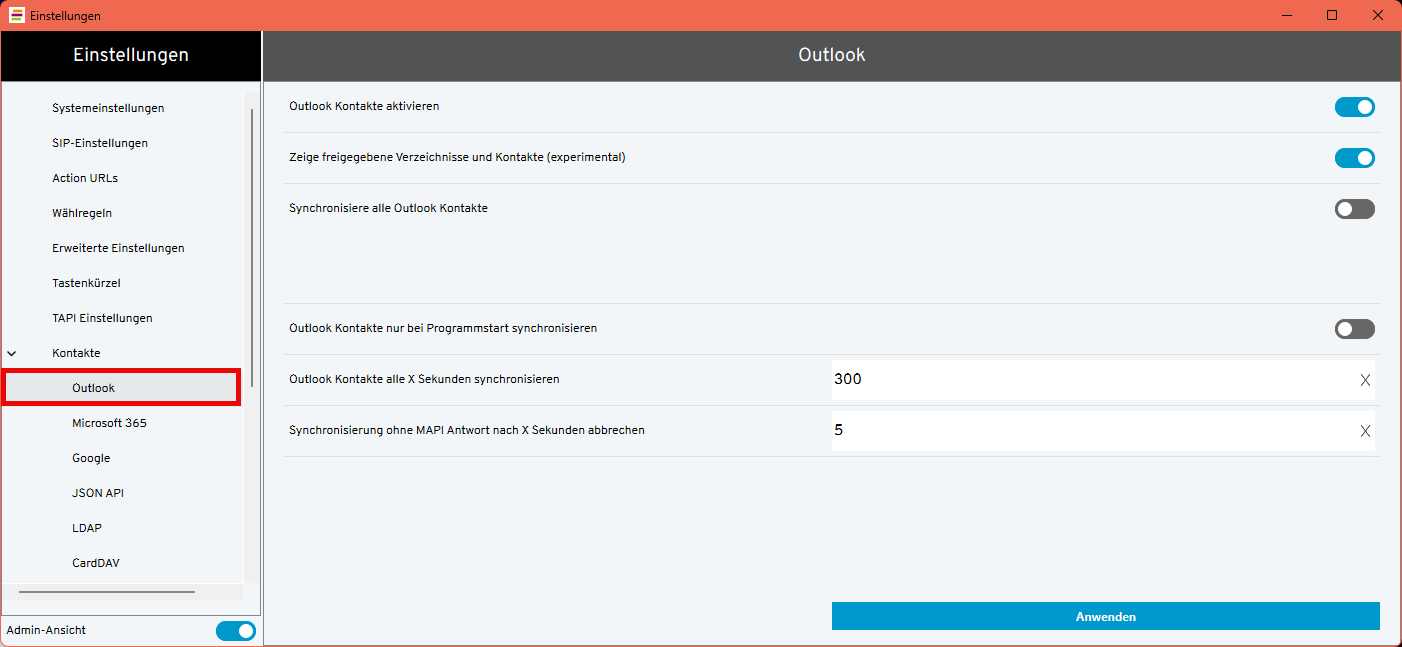Click the app logo in title bar
Viewport: 1402px width, 647px height.
17,15
